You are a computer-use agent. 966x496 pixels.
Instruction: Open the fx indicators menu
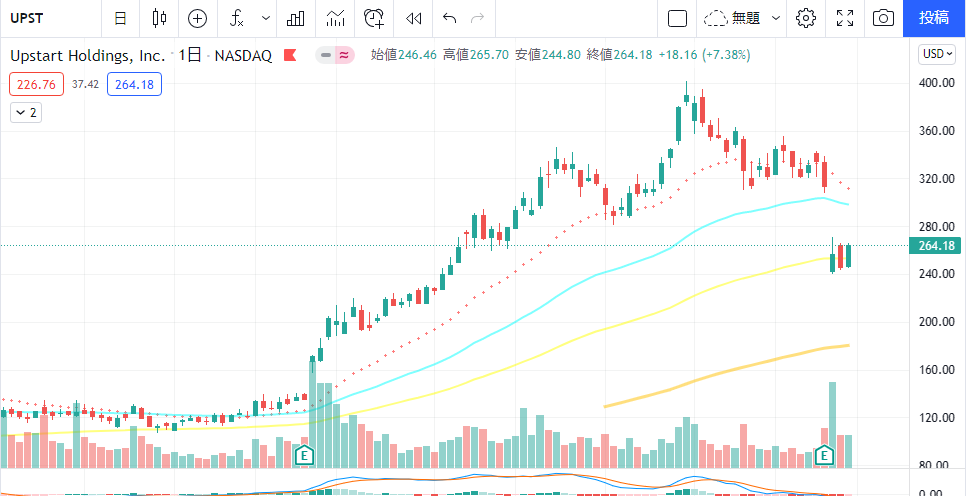pyautogui.click(x=237, y=18)
